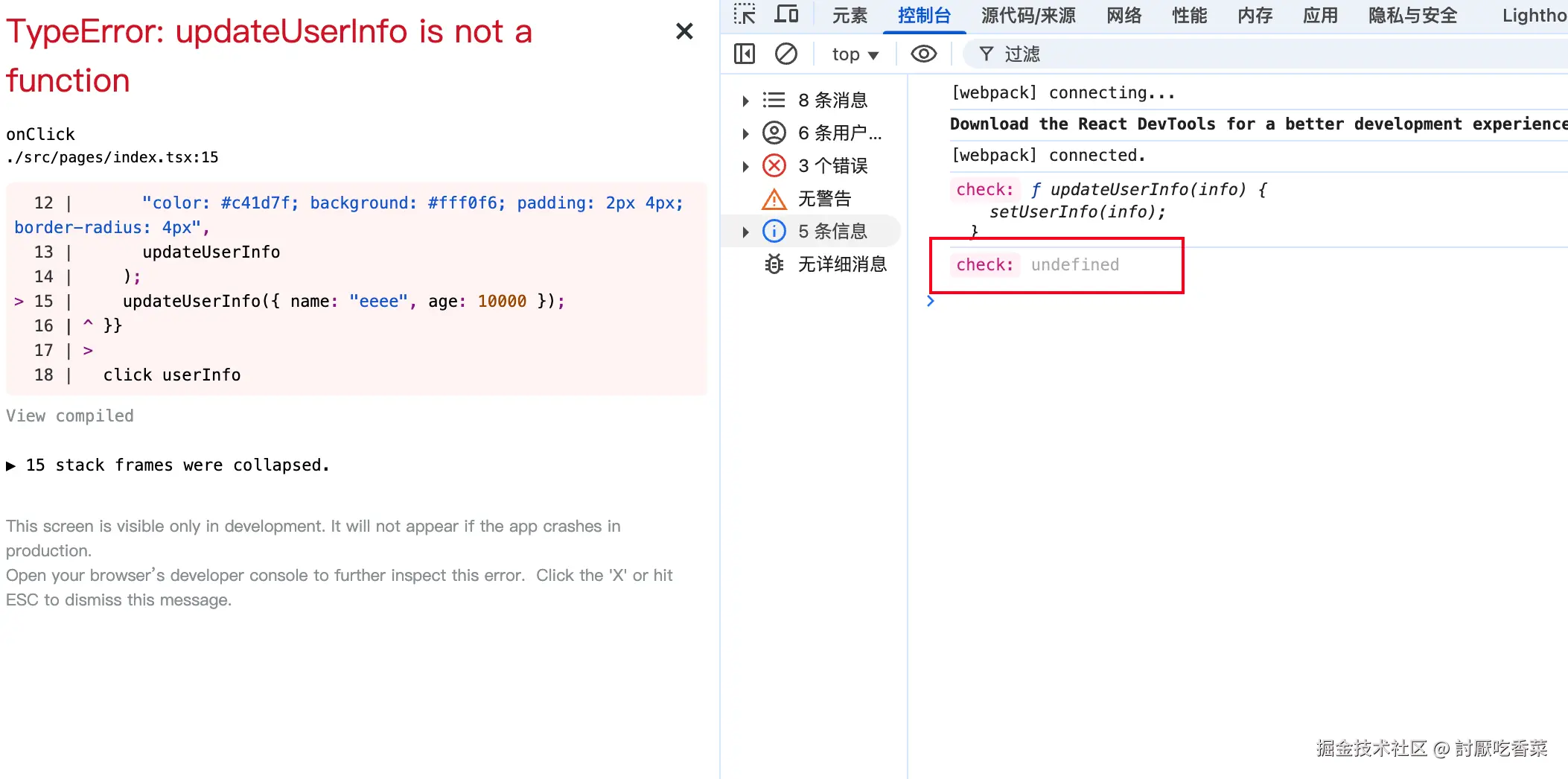Click code line 15 updateUserInfo call

pyautogui.click(x=344, y=301)
